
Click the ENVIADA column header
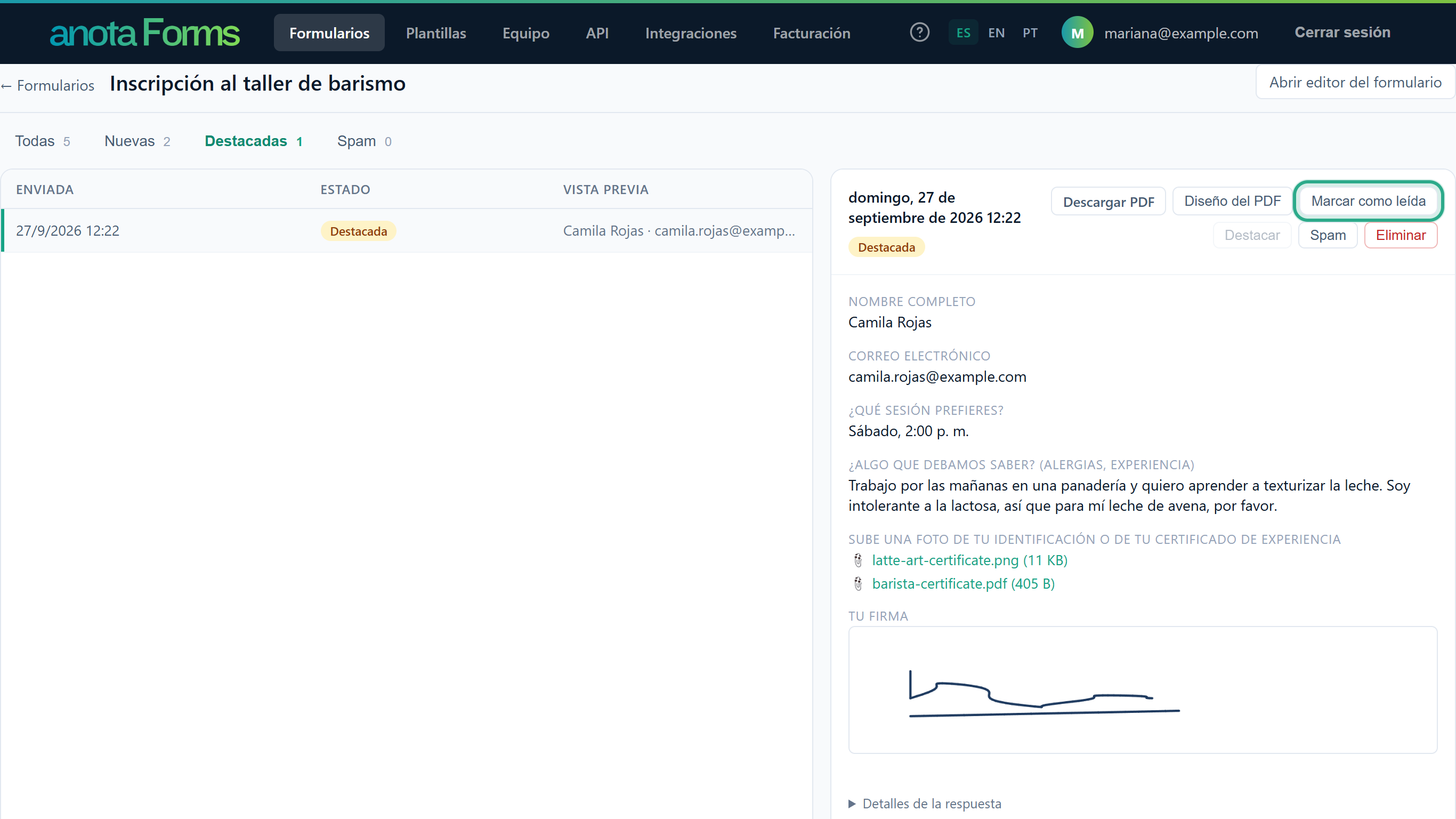[45, 189]
